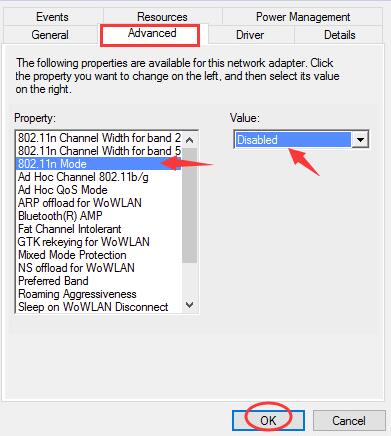Image resolution: width=391 pixels, height=436 pixels.
Task: Confirm changes with the OK button
Action: pos(268,420)
